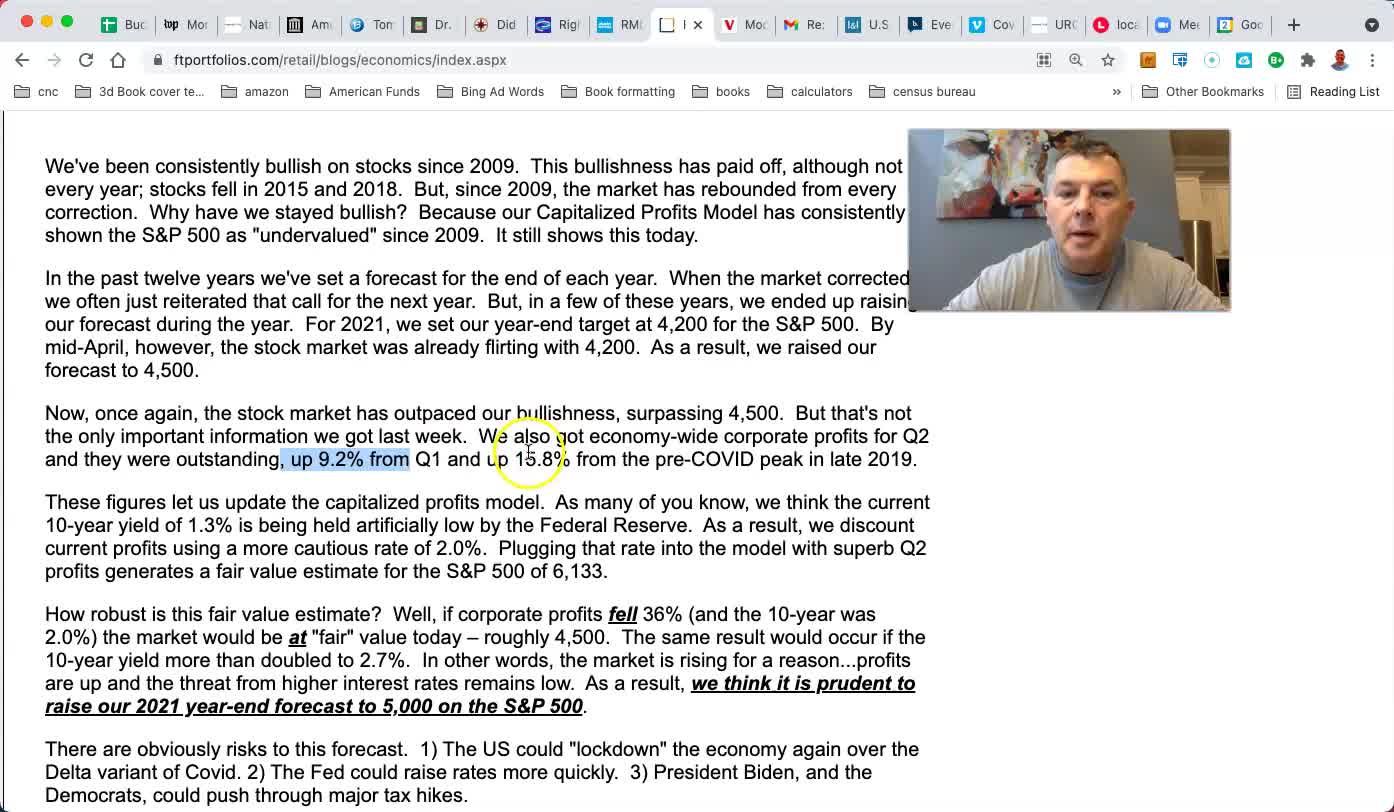This screenshot has height=812, width=1394.
Task: Open a new browser tab
Action: click(x=1294, y=24)
